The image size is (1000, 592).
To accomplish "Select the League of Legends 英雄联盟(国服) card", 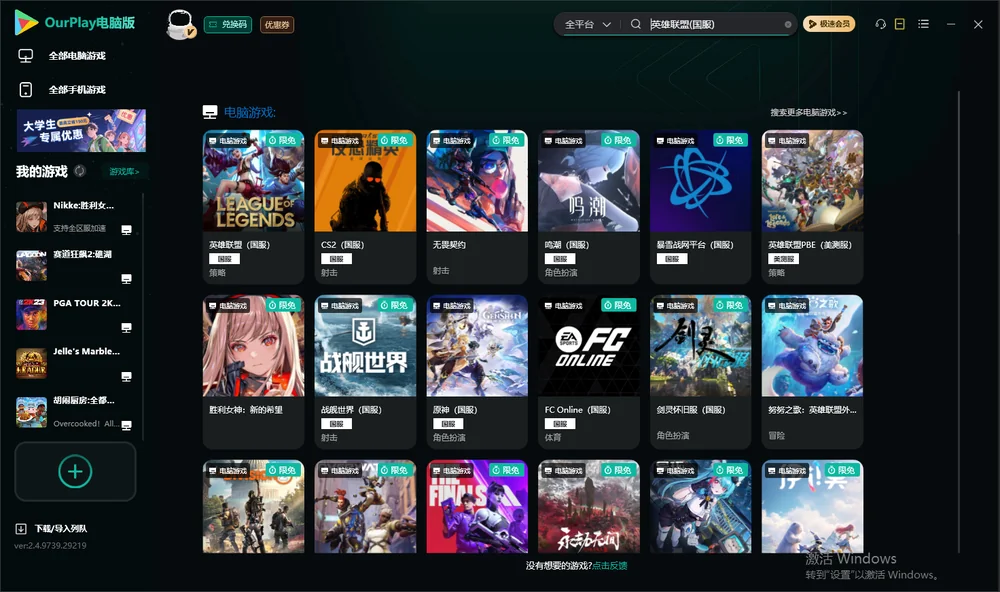I will tap(253, 207).
